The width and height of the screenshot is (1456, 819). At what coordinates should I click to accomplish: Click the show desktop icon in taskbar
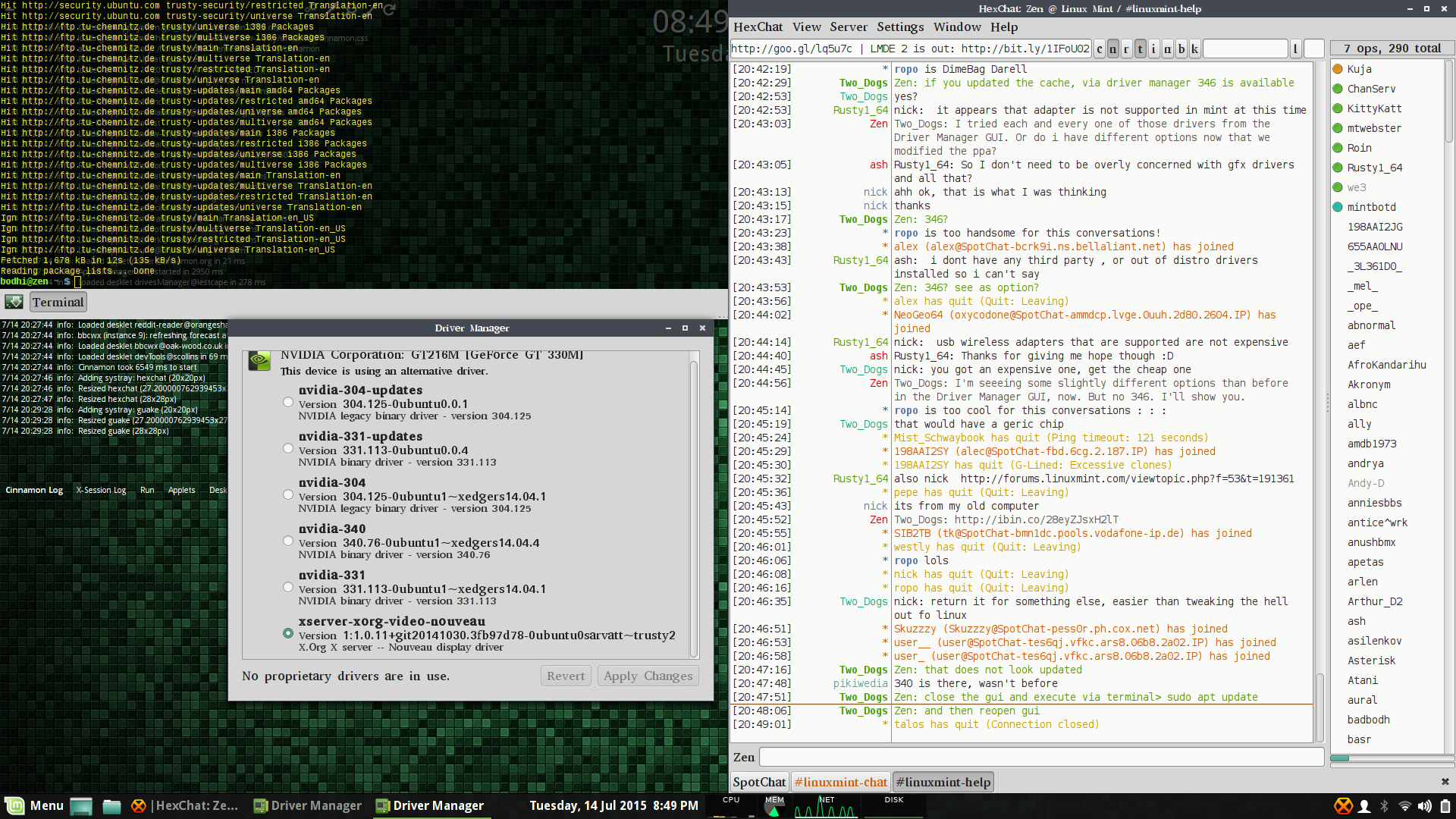click(x=81, y=806)
